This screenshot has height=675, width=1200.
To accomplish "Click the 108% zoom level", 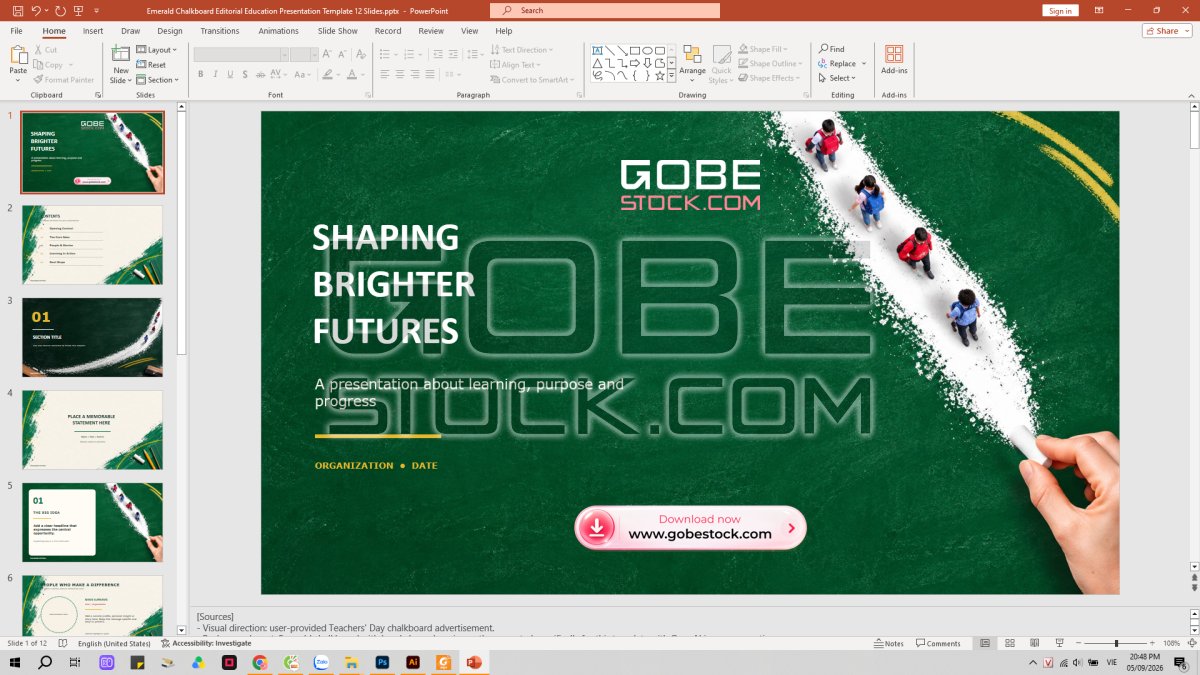I will [1172, 643].
